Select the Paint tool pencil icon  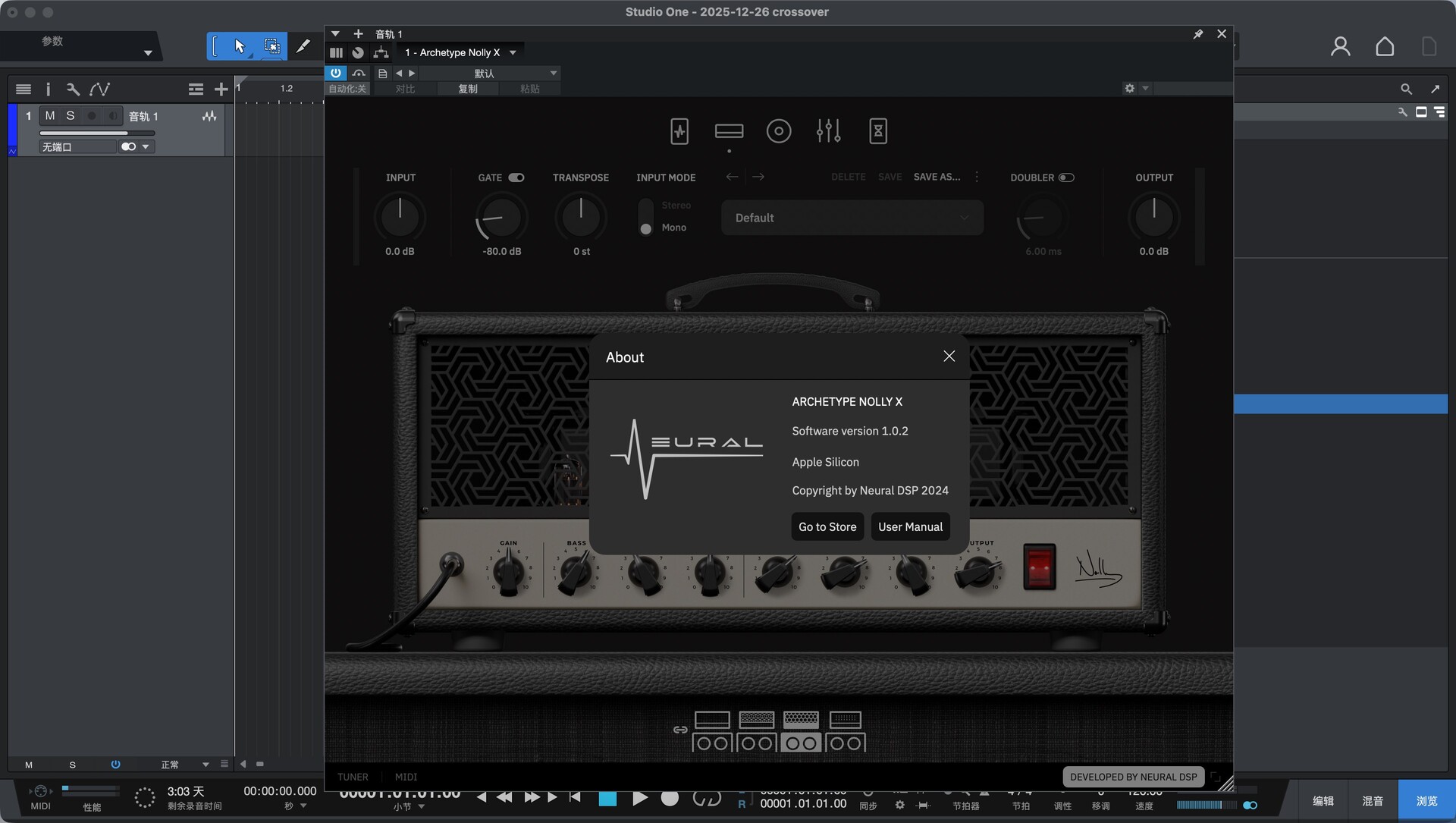tap(303, 46)
